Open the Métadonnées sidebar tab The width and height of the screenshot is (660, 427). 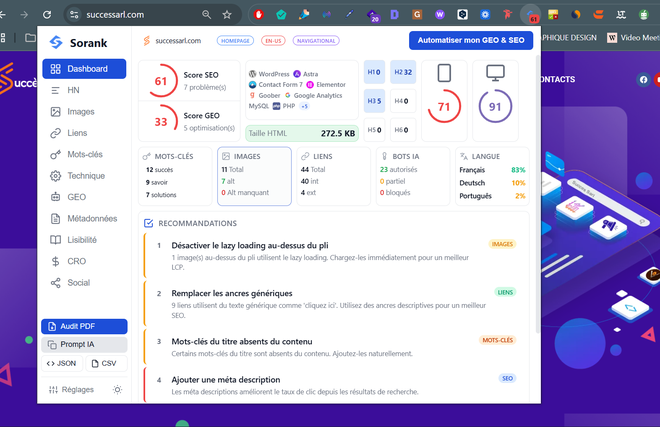coord(88,218)
